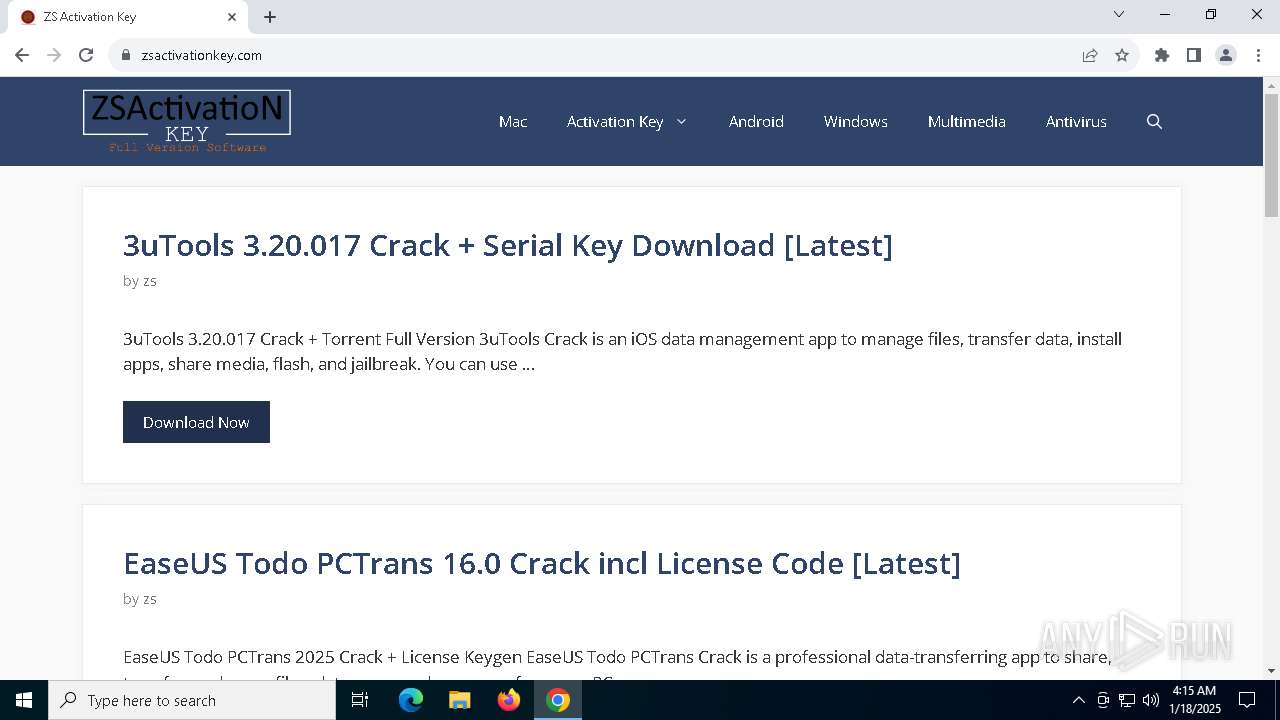Click the Chrome taskbar icon
Viewport: 1280px width, 720px height.
click(x=558, y=700)
